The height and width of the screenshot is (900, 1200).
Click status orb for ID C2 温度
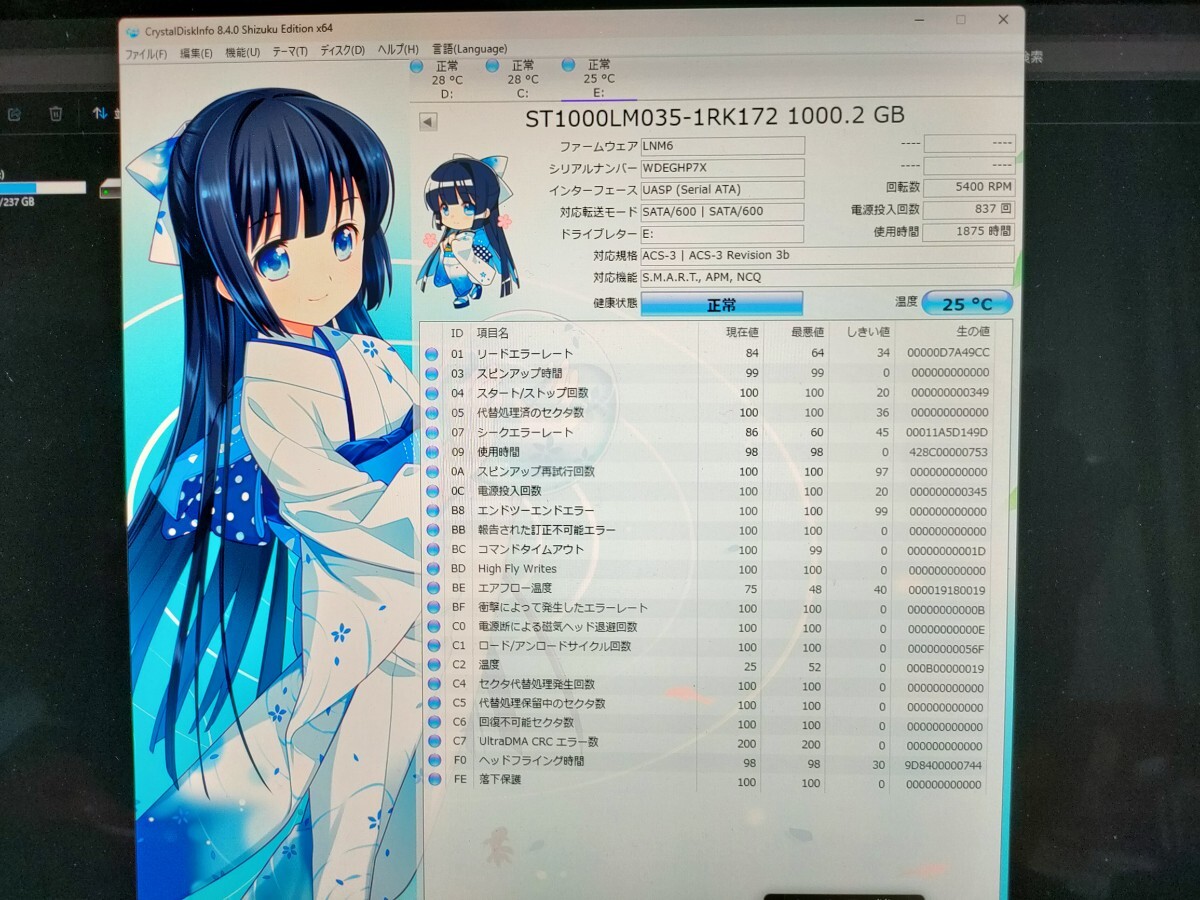pyautogui.click(x=432, y=666)
